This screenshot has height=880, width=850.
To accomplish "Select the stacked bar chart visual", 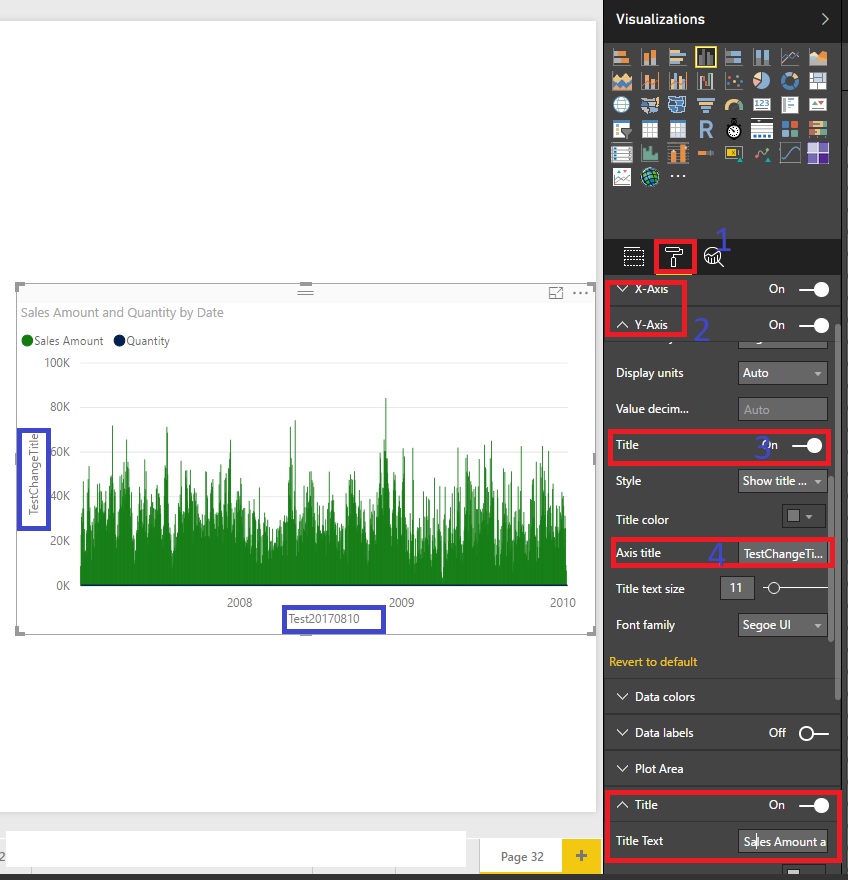I will click(621, 57).
